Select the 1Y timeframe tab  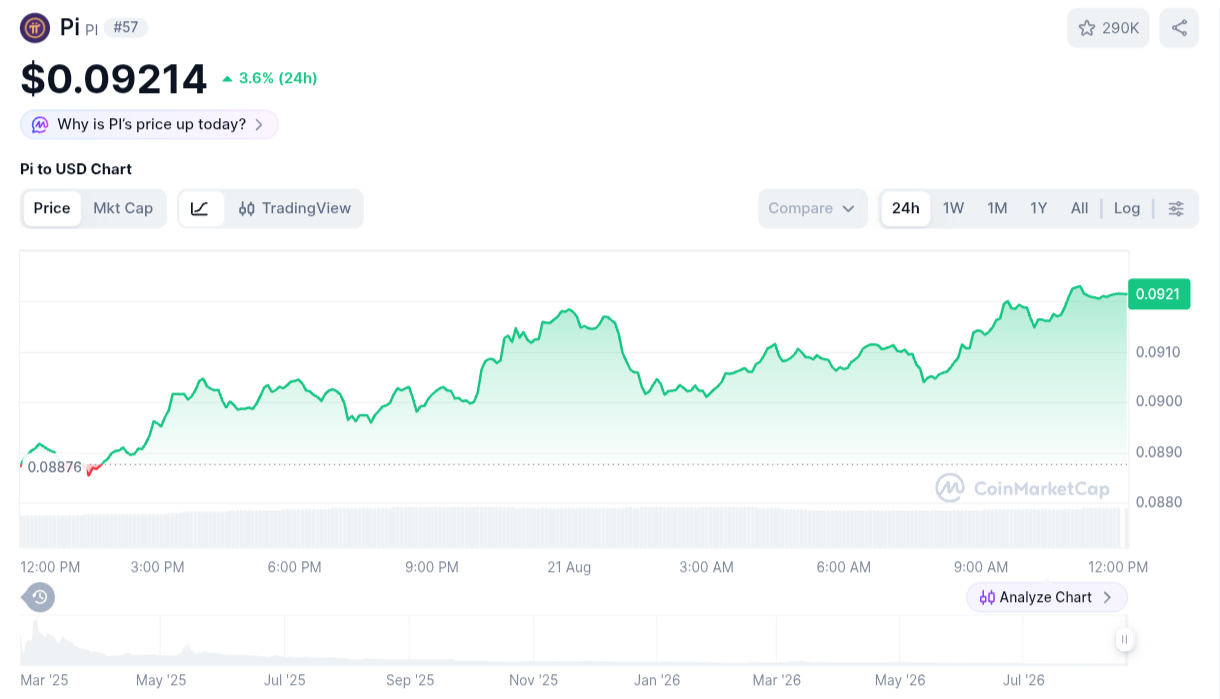pos(1039,208)
